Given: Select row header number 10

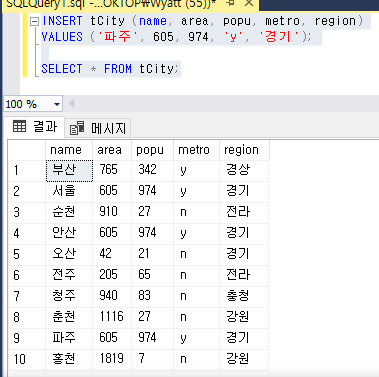Looking at the screenshot, I should pos(27,359).
